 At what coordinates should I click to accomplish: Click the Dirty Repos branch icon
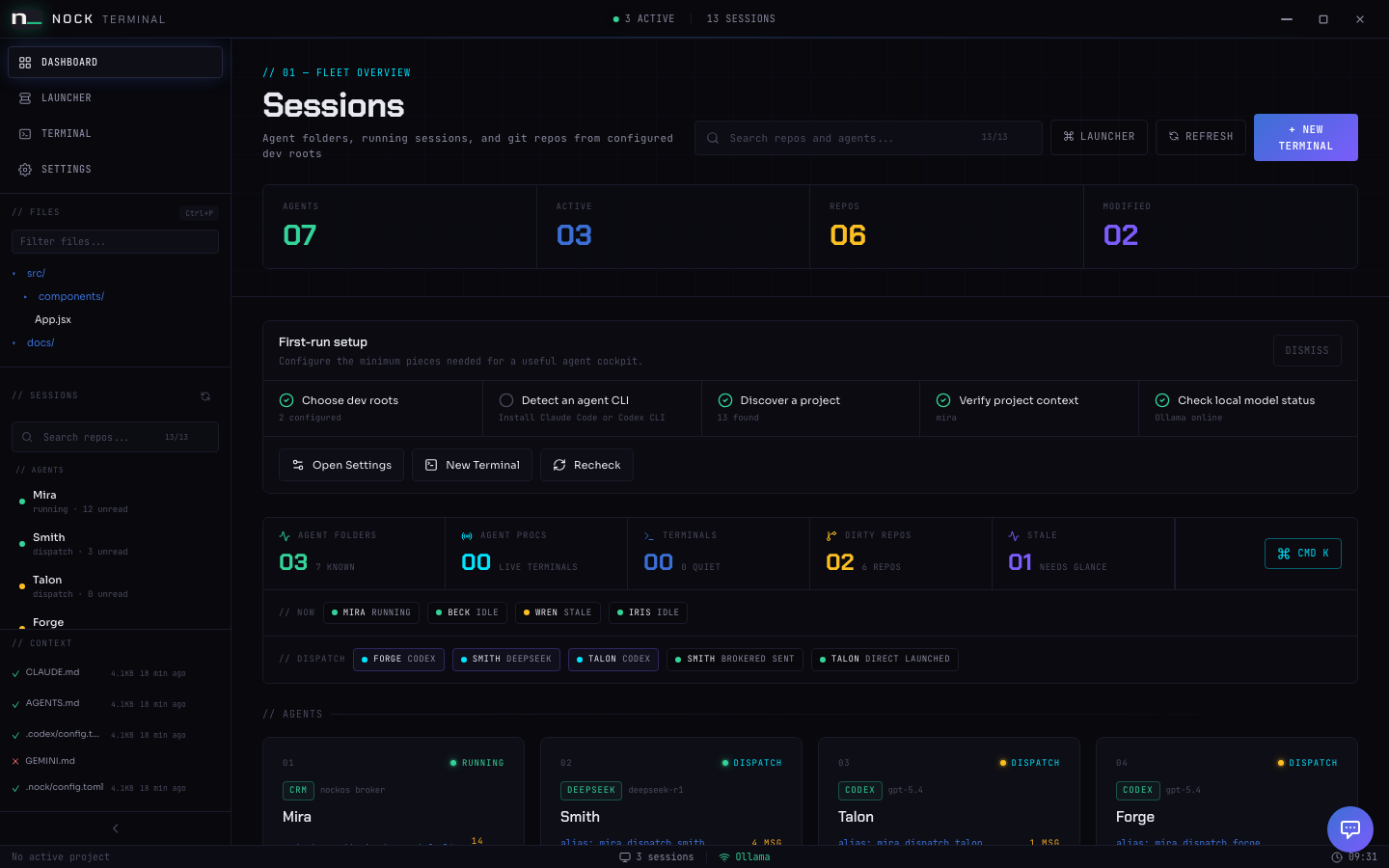[831, 536]
